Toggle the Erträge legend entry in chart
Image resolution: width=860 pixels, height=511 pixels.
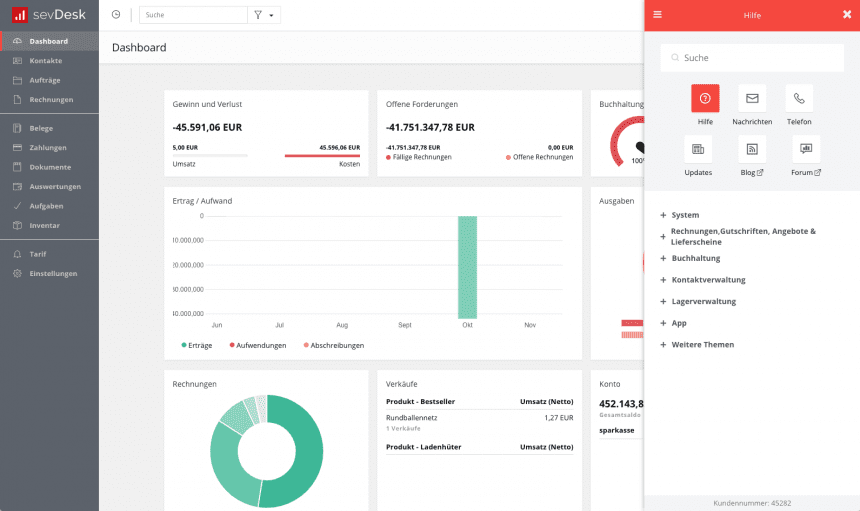click(197, 345)
